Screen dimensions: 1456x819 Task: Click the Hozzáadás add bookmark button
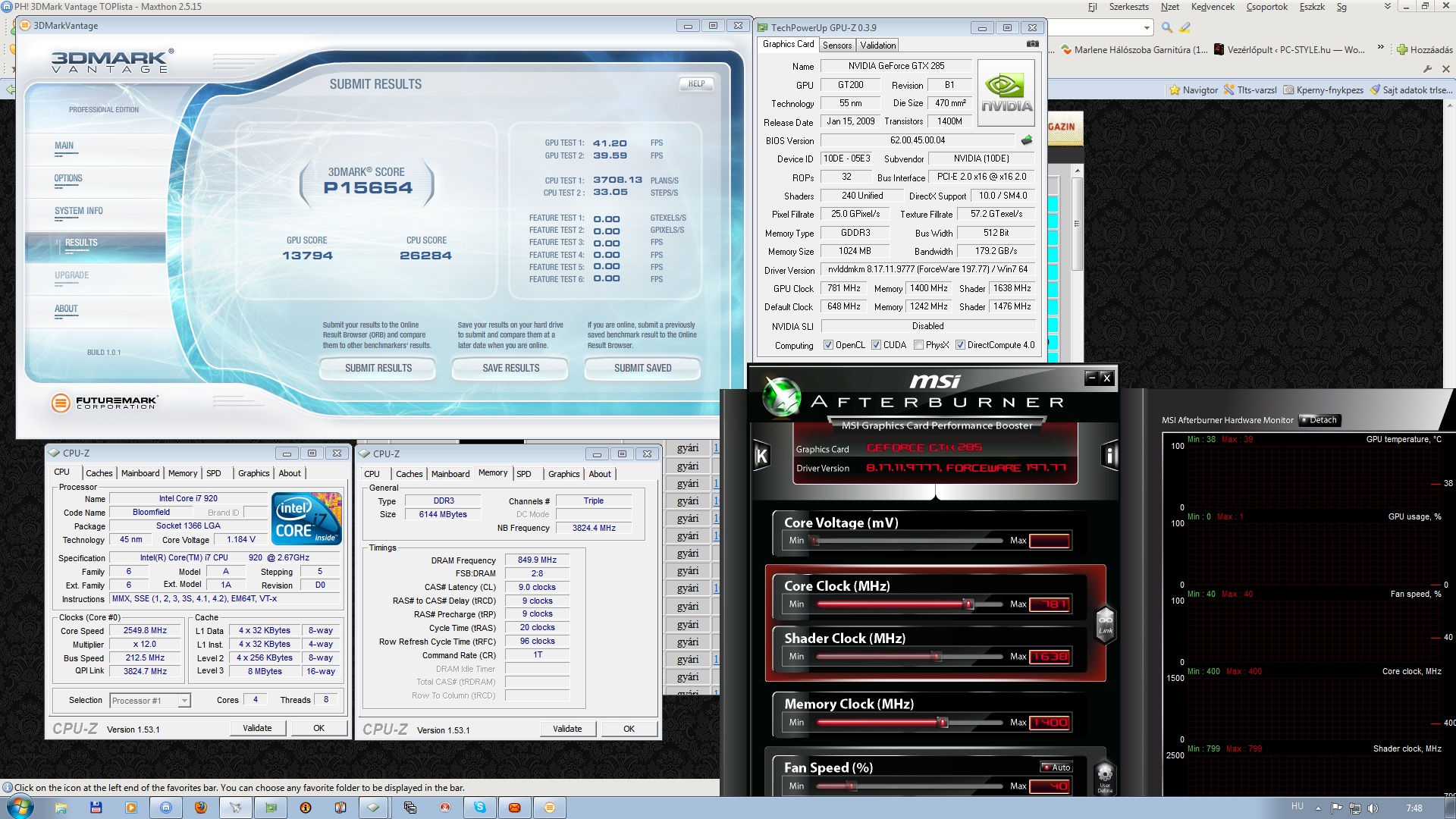[1425, 50]
